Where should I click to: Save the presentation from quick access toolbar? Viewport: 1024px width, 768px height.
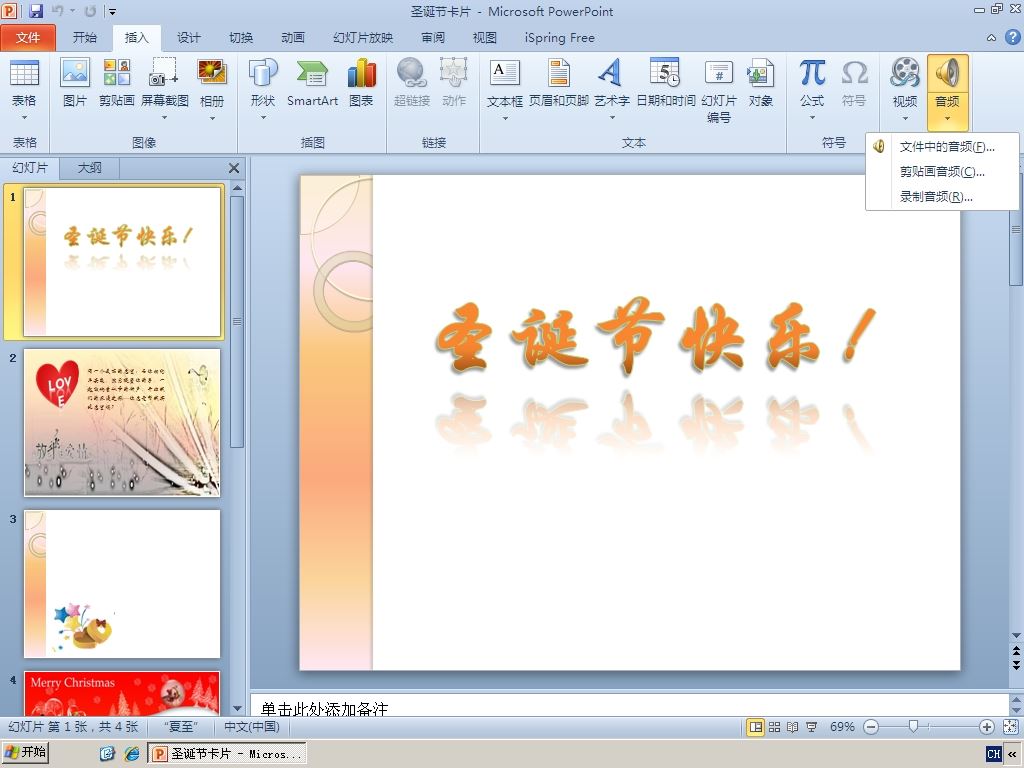pos(36,10)
